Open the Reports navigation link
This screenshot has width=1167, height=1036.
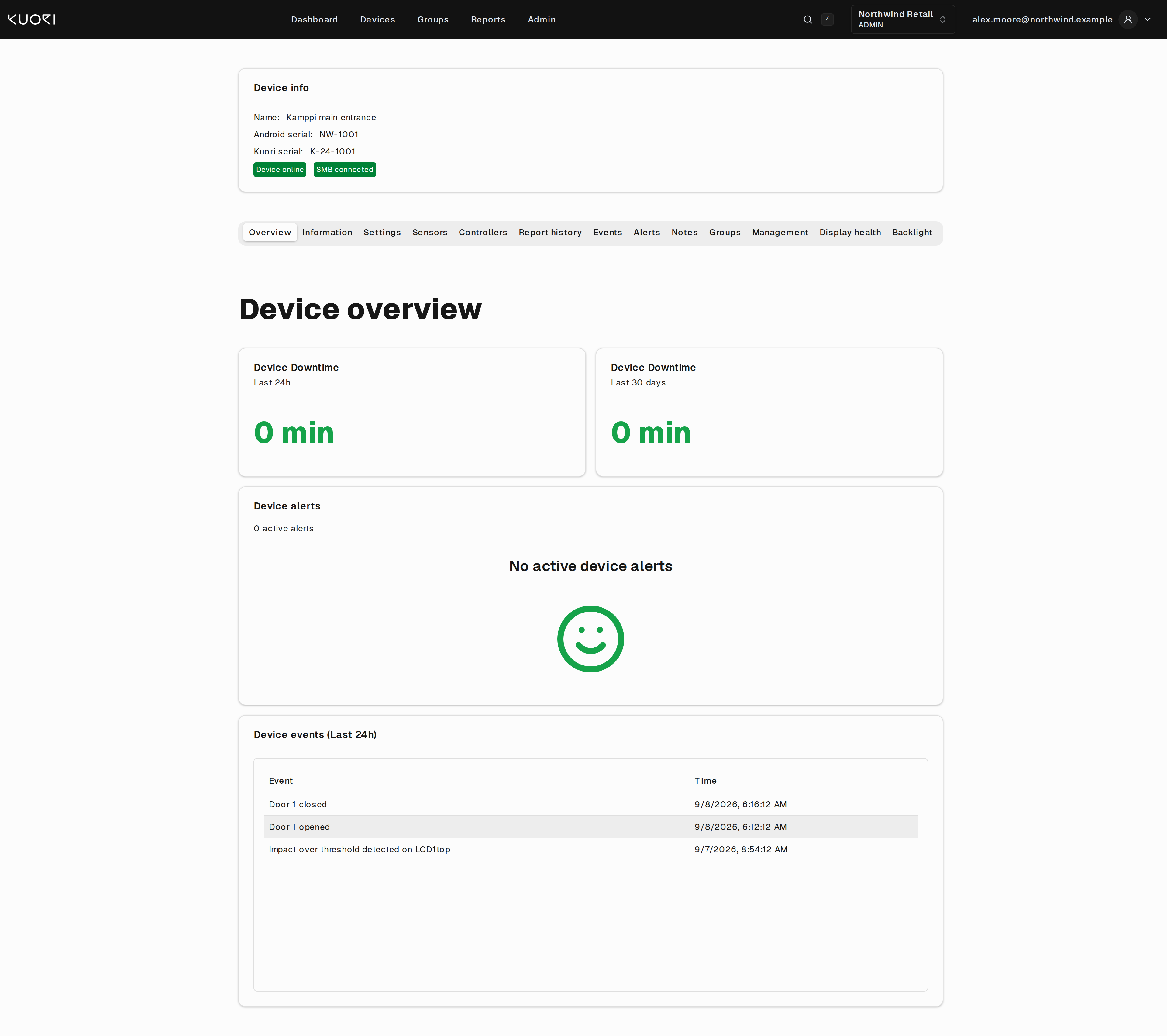pos(487,19)
